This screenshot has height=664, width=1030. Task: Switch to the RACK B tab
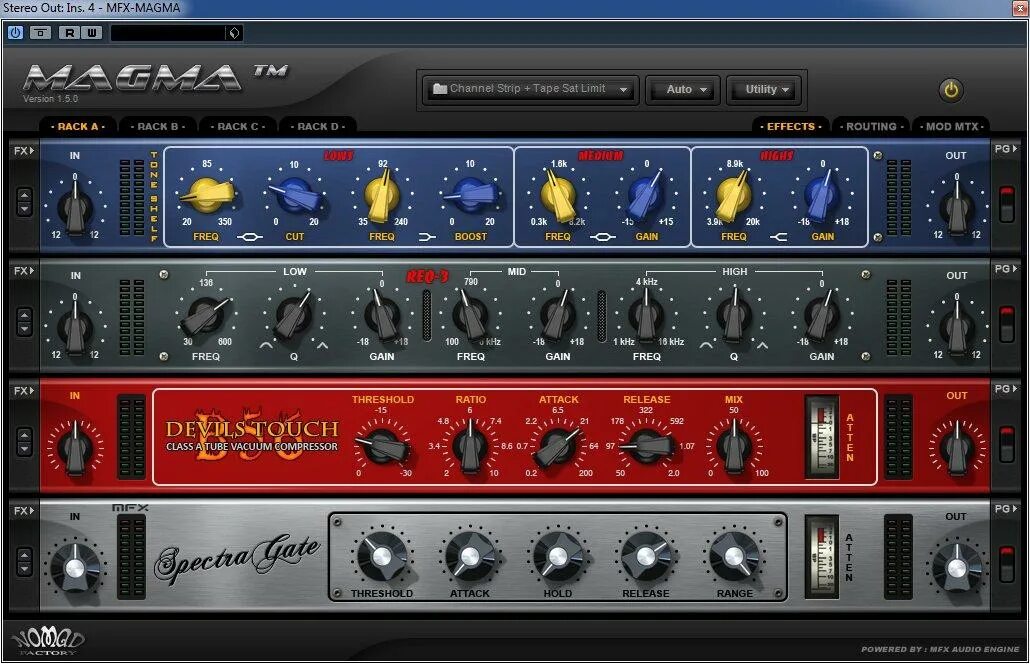(158, 126)
